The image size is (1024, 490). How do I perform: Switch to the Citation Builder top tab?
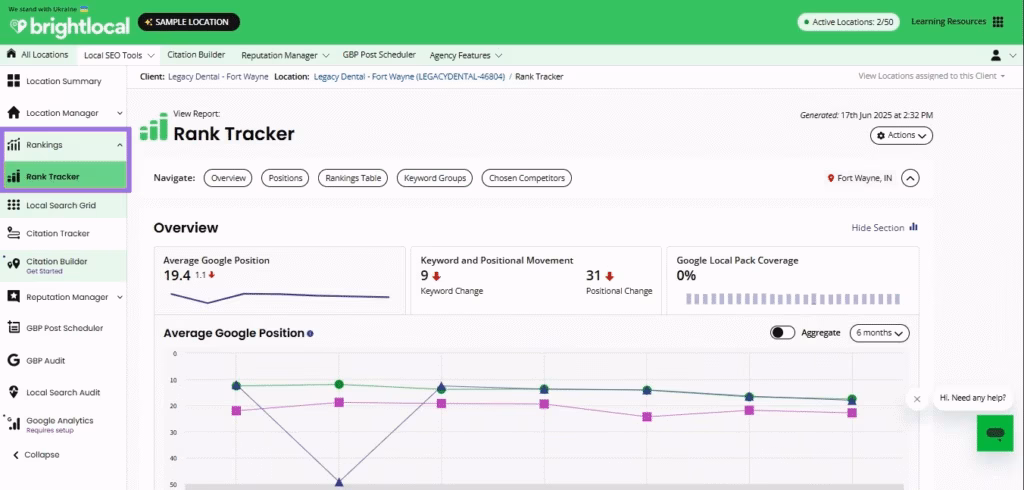tap(197, 55)
